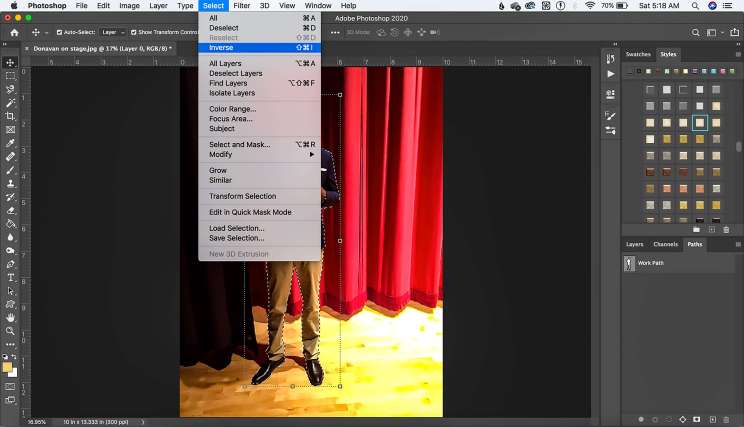Toggle Show Transform Controls checkbox
744x427 pixels.
click(134, 32)
